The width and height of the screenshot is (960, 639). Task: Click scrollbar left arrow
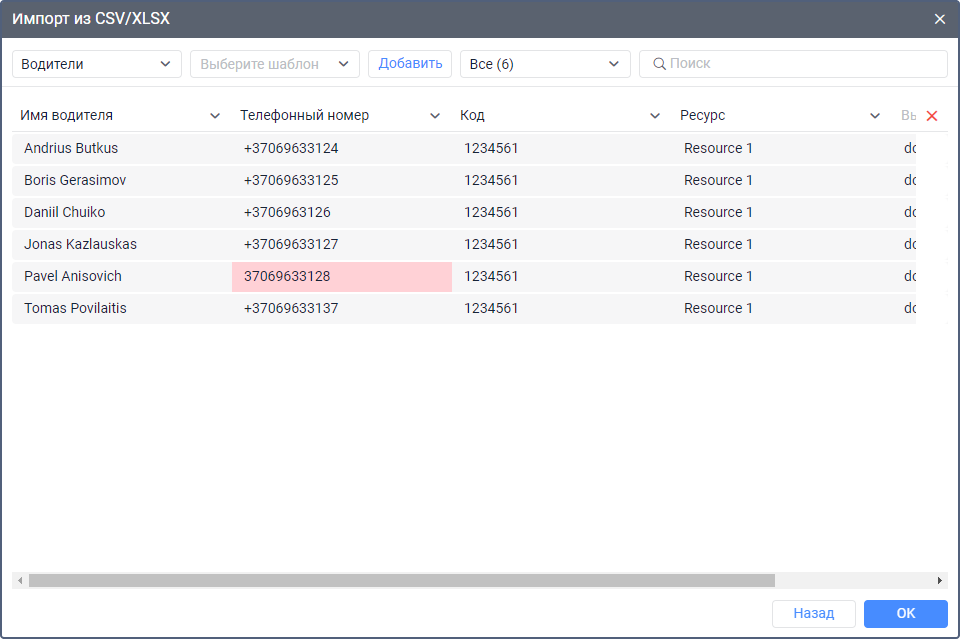(x=19, y=580)
